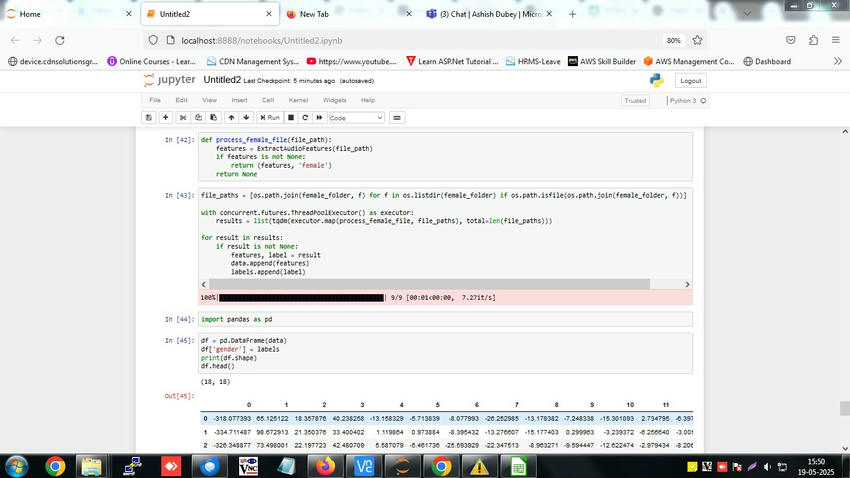Open the cell type Code dropdown
This screenshot has width=850, height=478.
pyautogui.click(x=356, y=117)
